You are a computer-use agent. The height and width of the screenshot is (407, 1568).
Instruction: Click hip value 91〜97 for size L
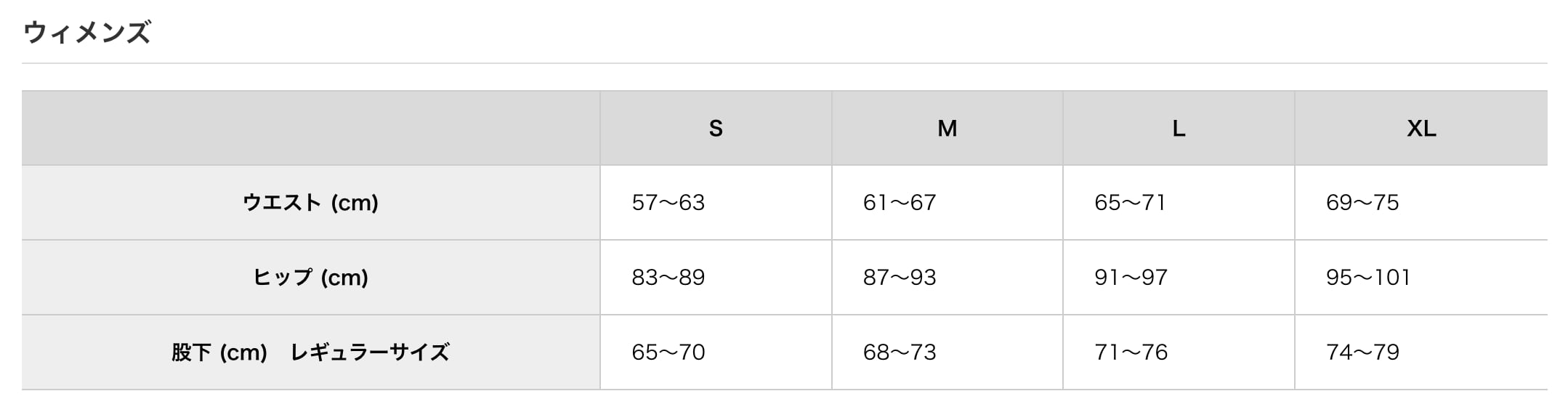[x=1131, y=278]
